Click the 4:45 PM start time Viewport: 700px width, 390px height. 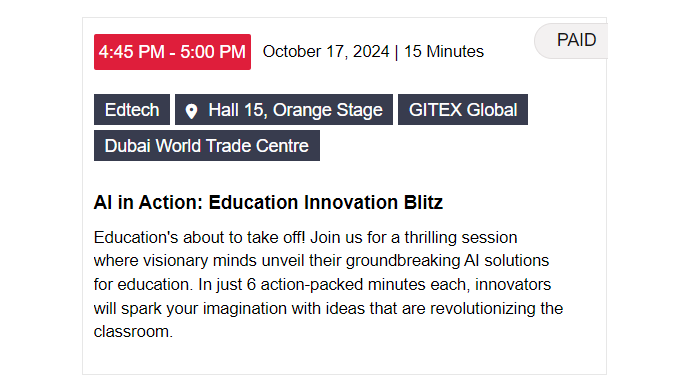click(132, 52)
